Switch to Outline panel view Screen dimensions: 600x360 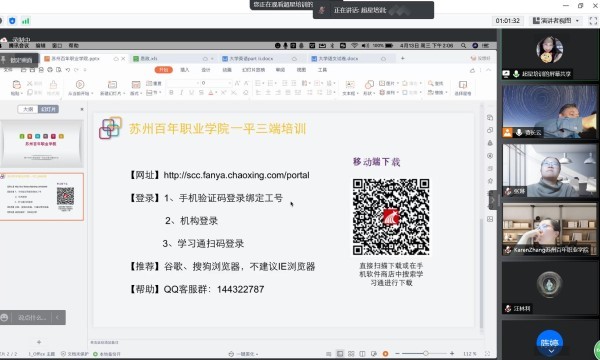28,109
